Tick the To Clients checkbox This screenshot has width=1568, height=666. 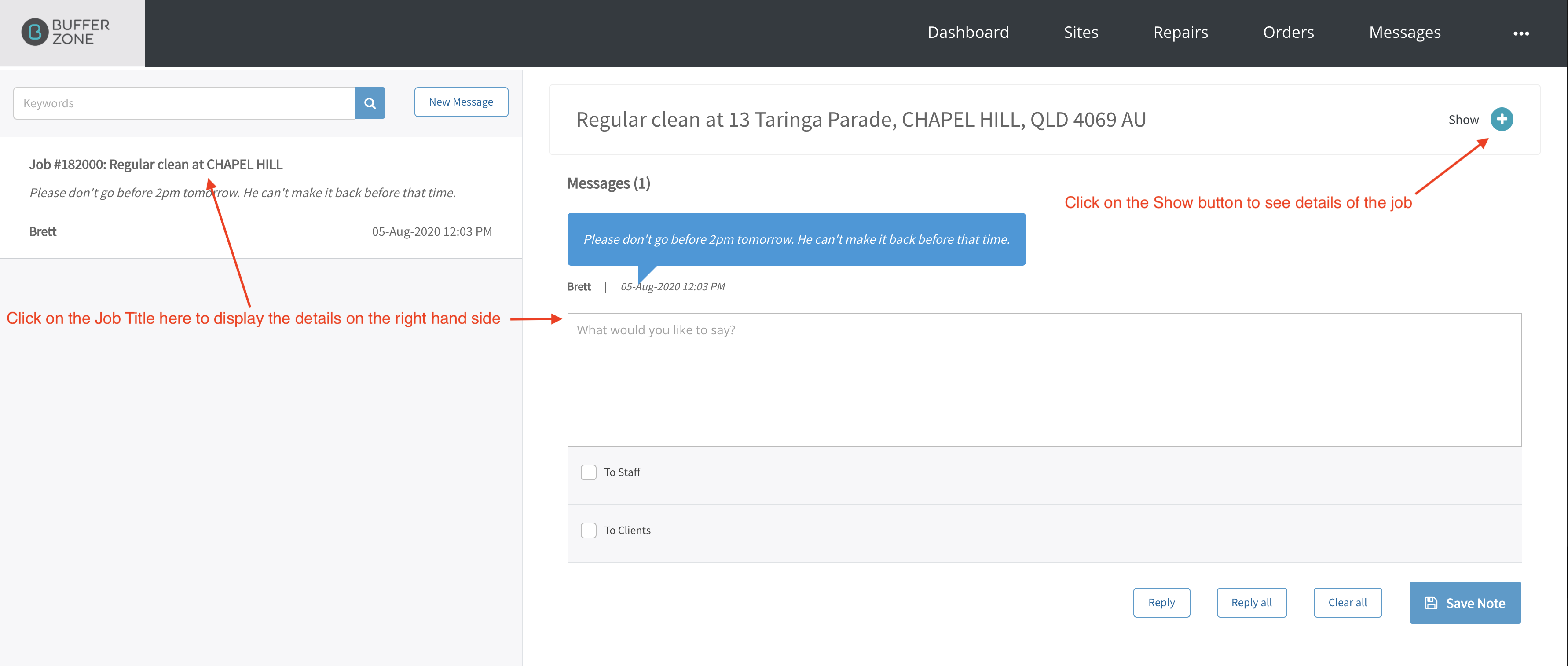click(x=588, y=530)
